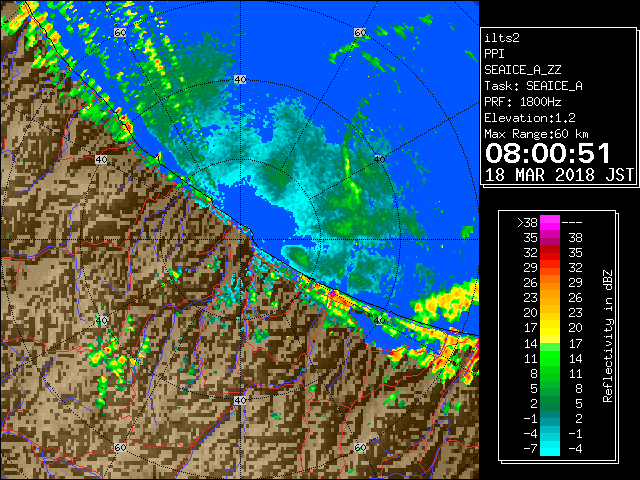Screen dimensions: 640x480
Task: Click the product name 'SEAICE_A_ZZ'
Action: point(522,70)
